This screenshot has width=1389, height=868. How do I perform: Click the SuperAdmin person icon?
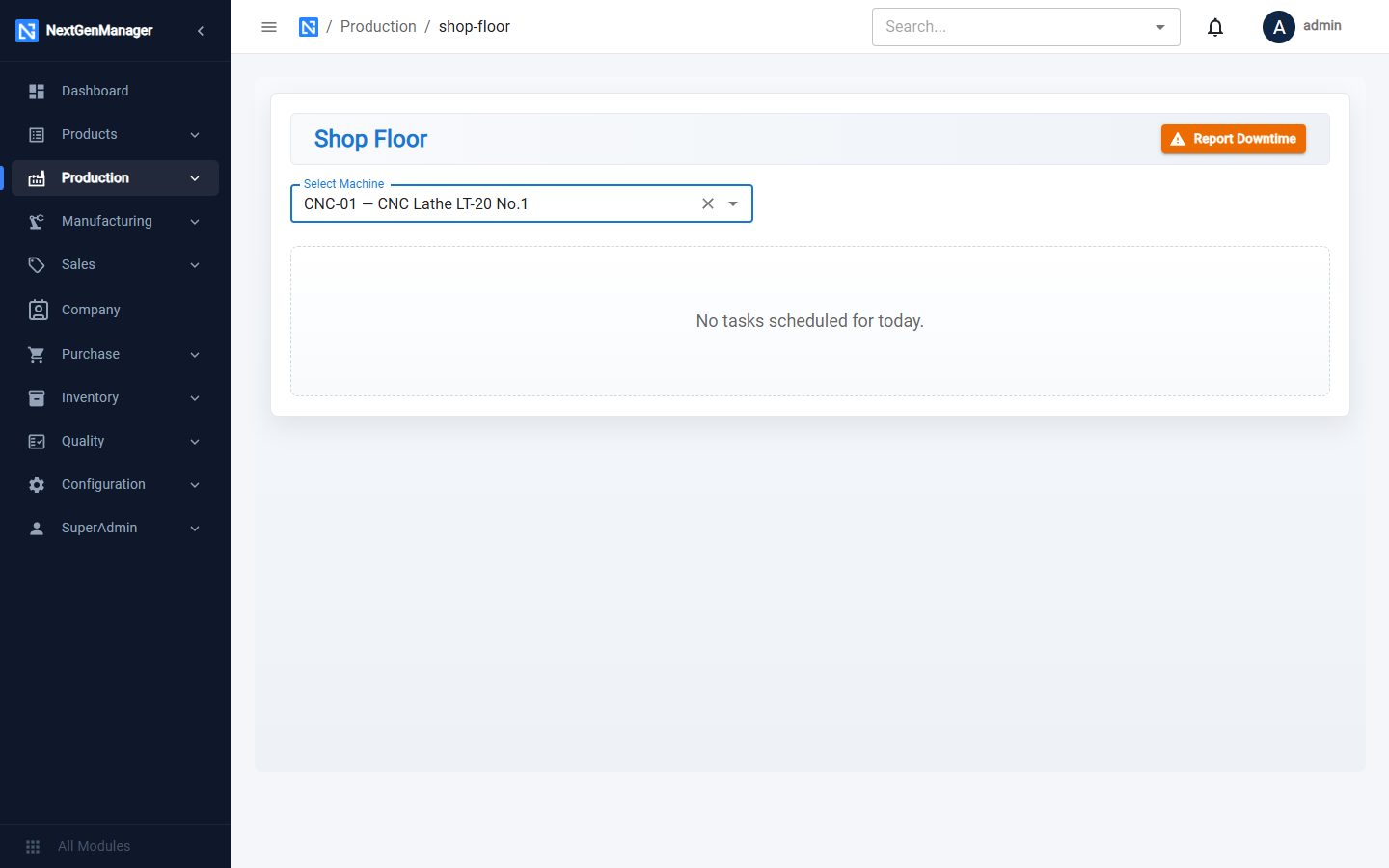[37, 528]
